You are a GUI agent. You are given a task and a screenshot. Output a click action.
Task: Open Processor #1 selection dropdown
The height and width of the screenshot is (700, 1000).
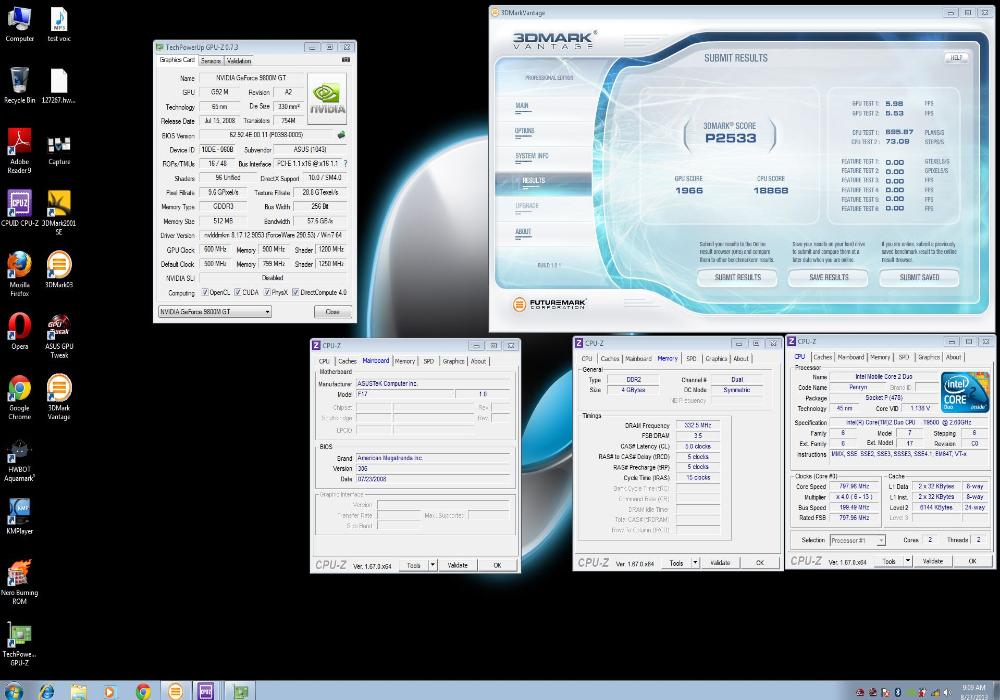858,540
